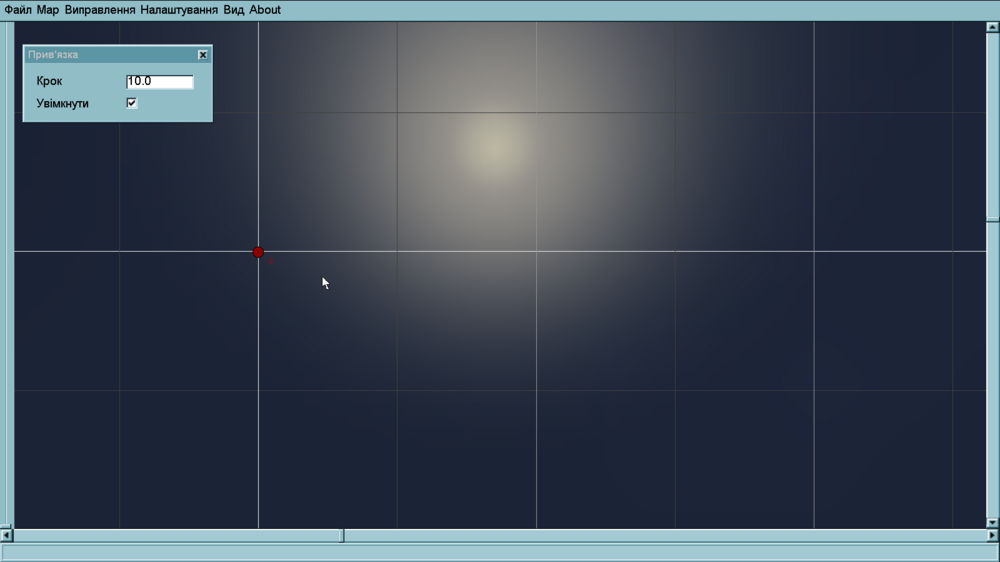Click the vertical scrollbar down arrow
The height and width of the screenshot is (562, 1000).
(992, 522)
